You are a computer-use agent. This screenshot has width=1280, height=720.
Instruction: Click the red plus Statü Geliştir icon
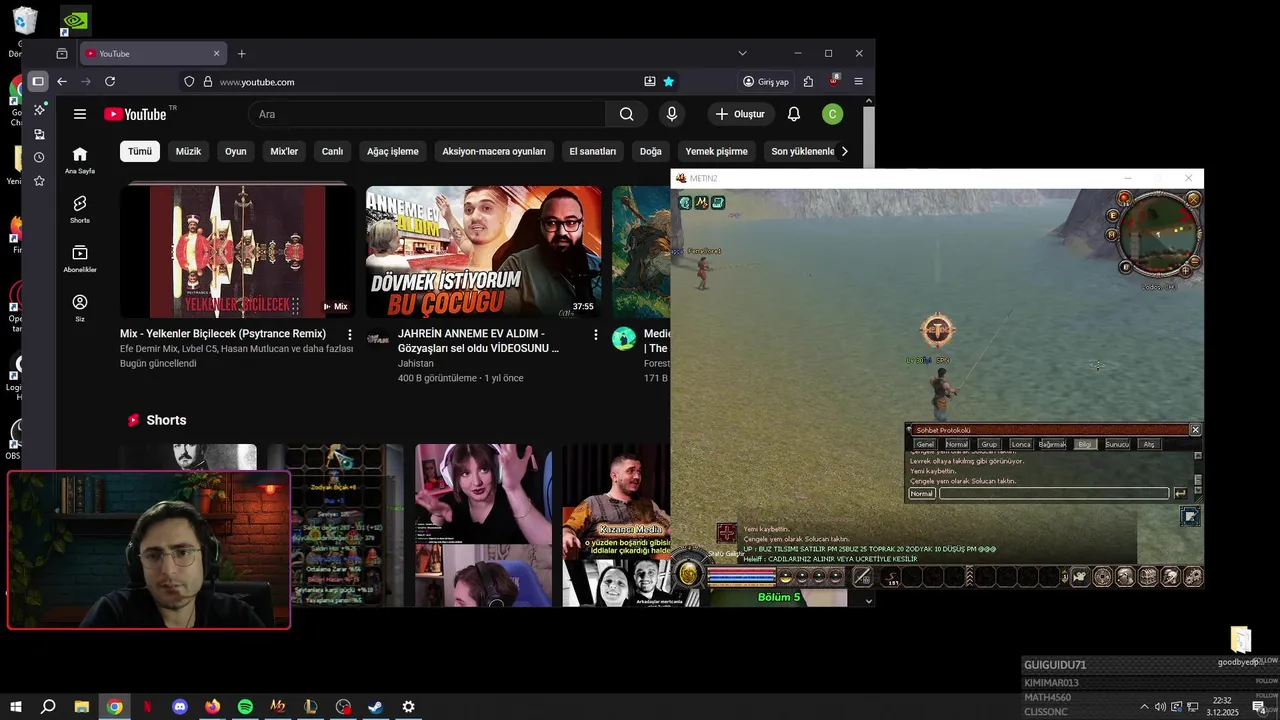[727, 533]
